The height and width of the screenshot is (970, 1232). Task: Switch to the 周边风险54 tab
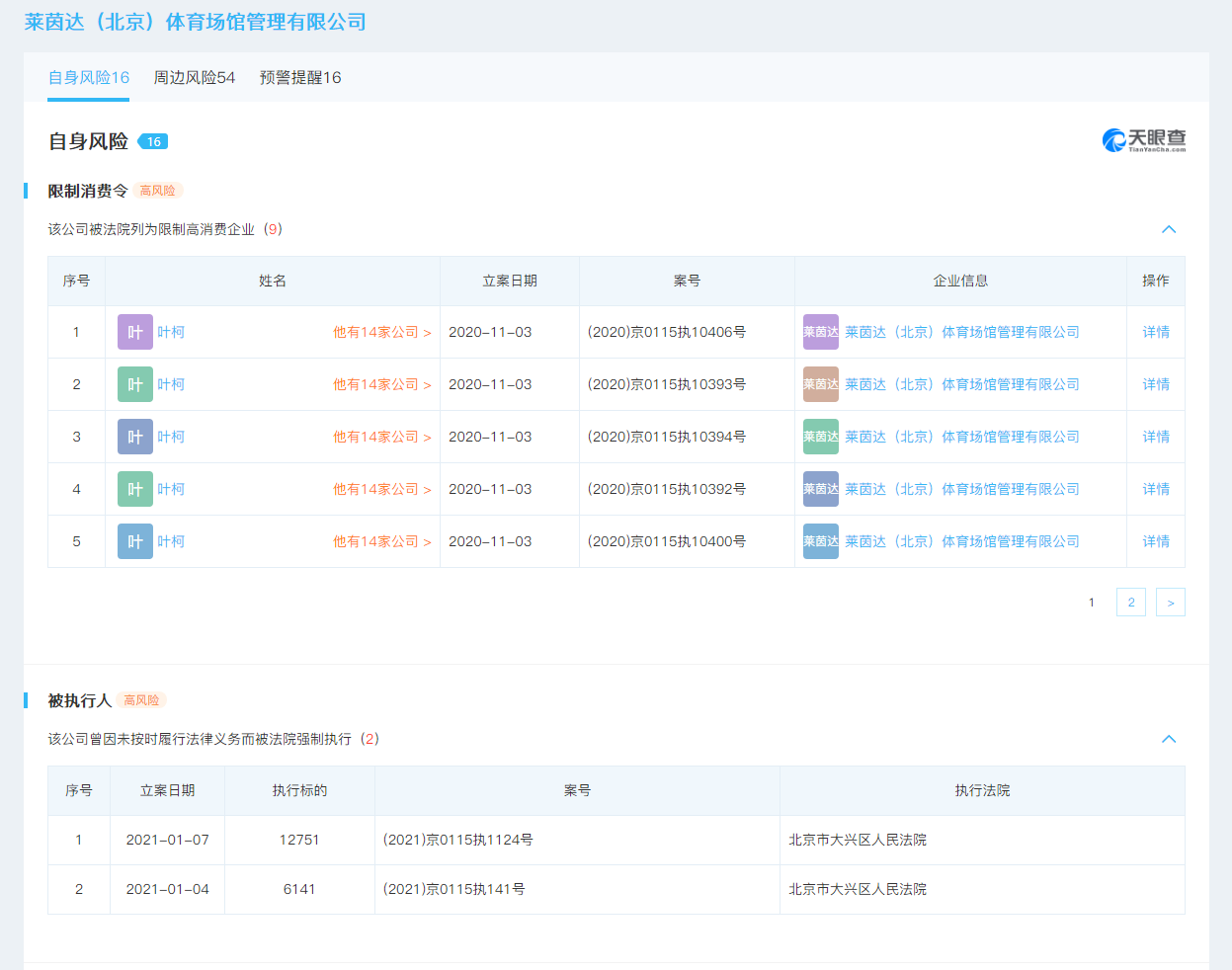194,78
